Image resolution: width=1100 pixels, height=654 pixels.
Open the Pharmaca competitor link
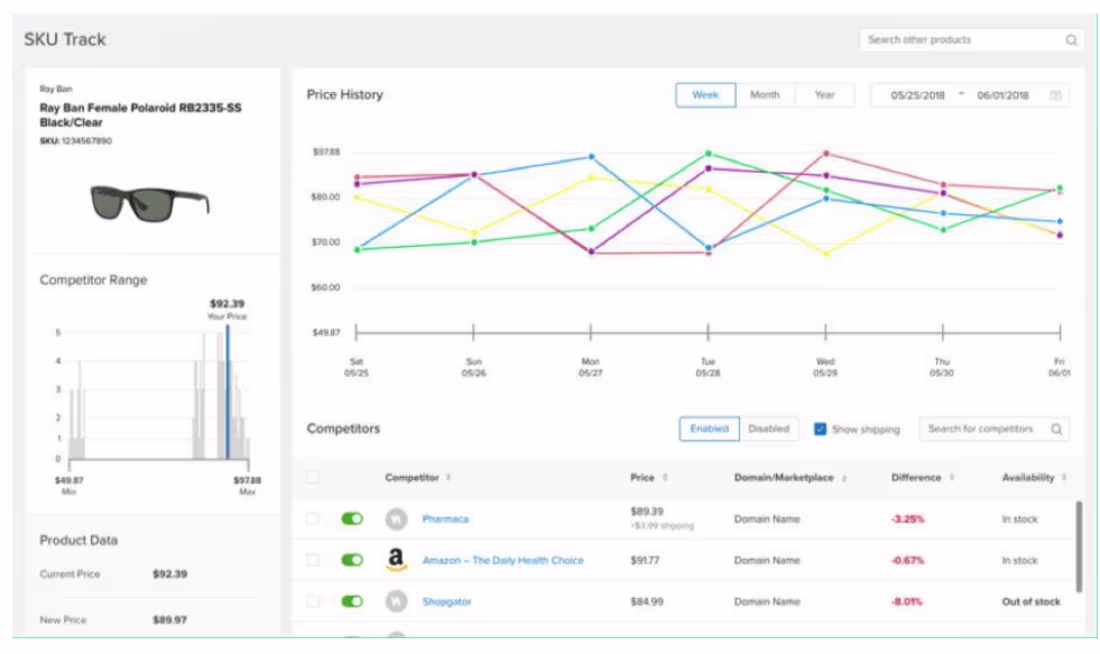(x=445, y=518)
